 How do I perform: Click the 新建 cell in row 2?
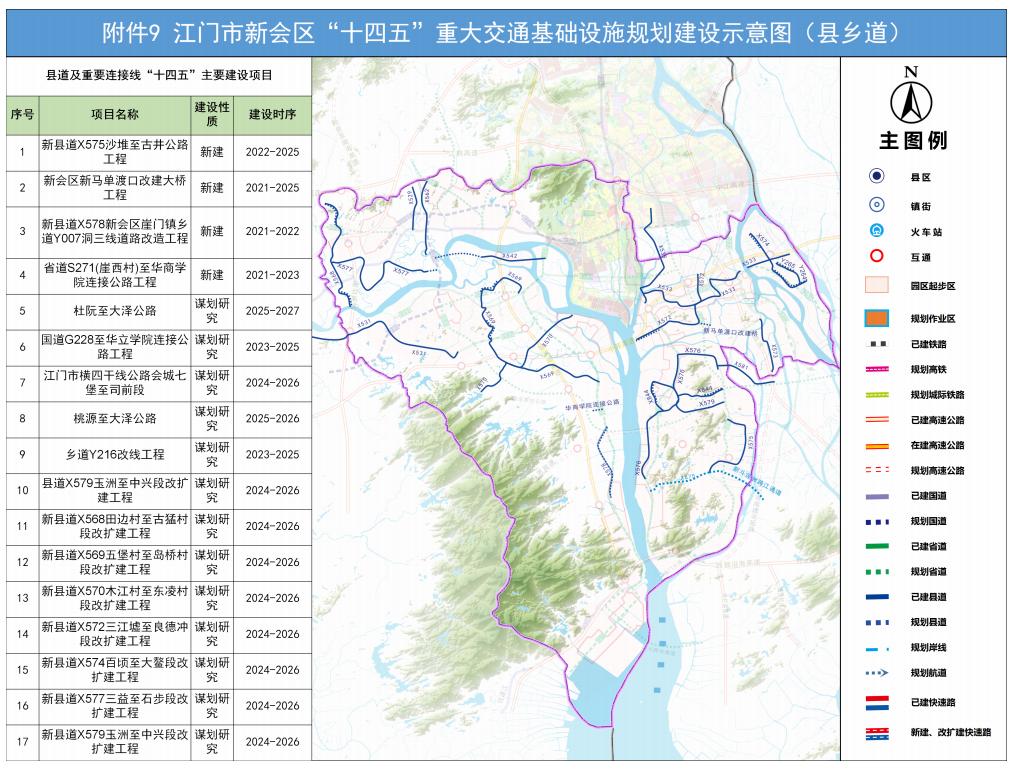pyautogui.click(x=212, y=188)
